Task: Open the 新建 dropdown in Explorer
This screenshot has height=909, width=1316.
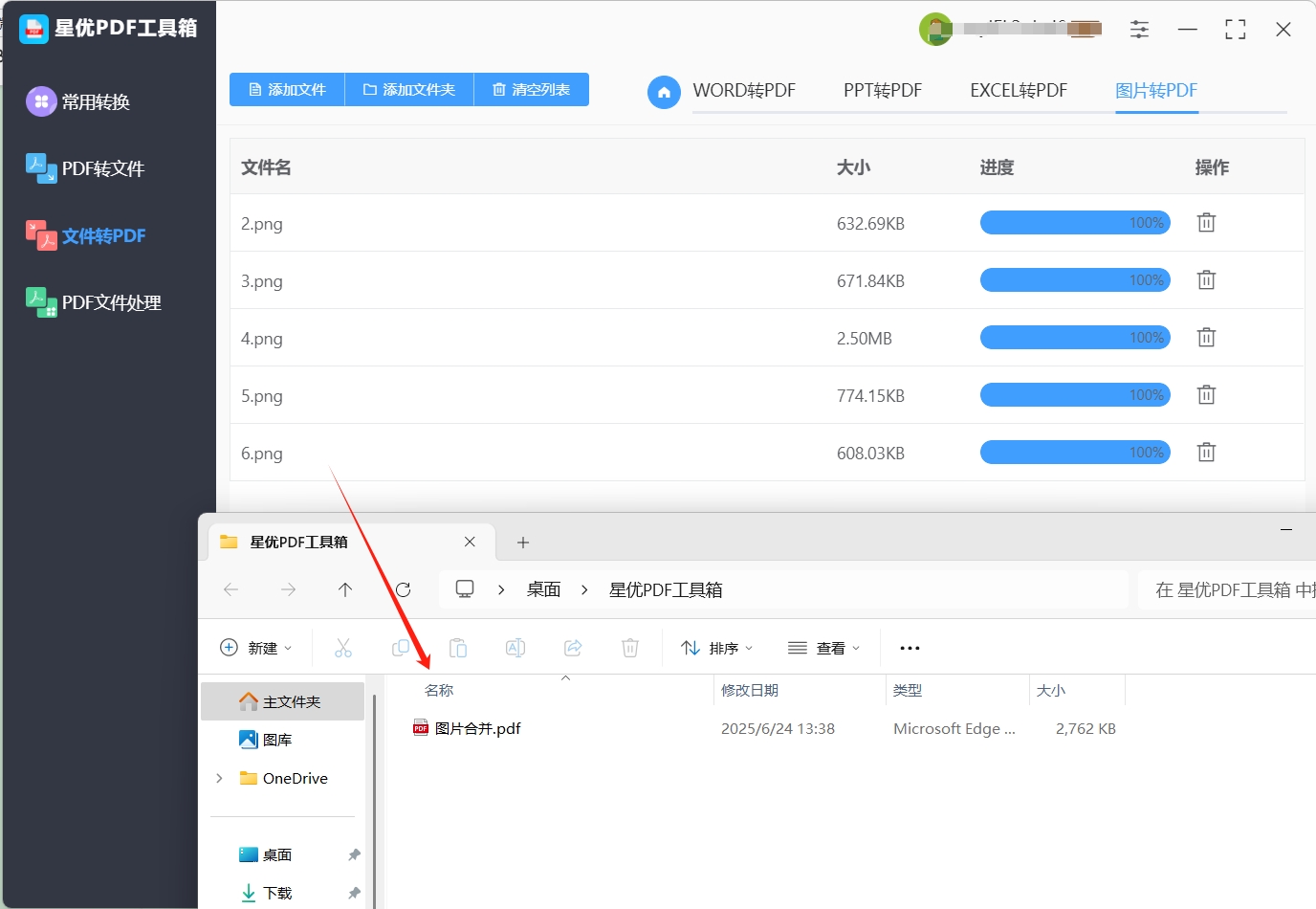Action: 256,648
